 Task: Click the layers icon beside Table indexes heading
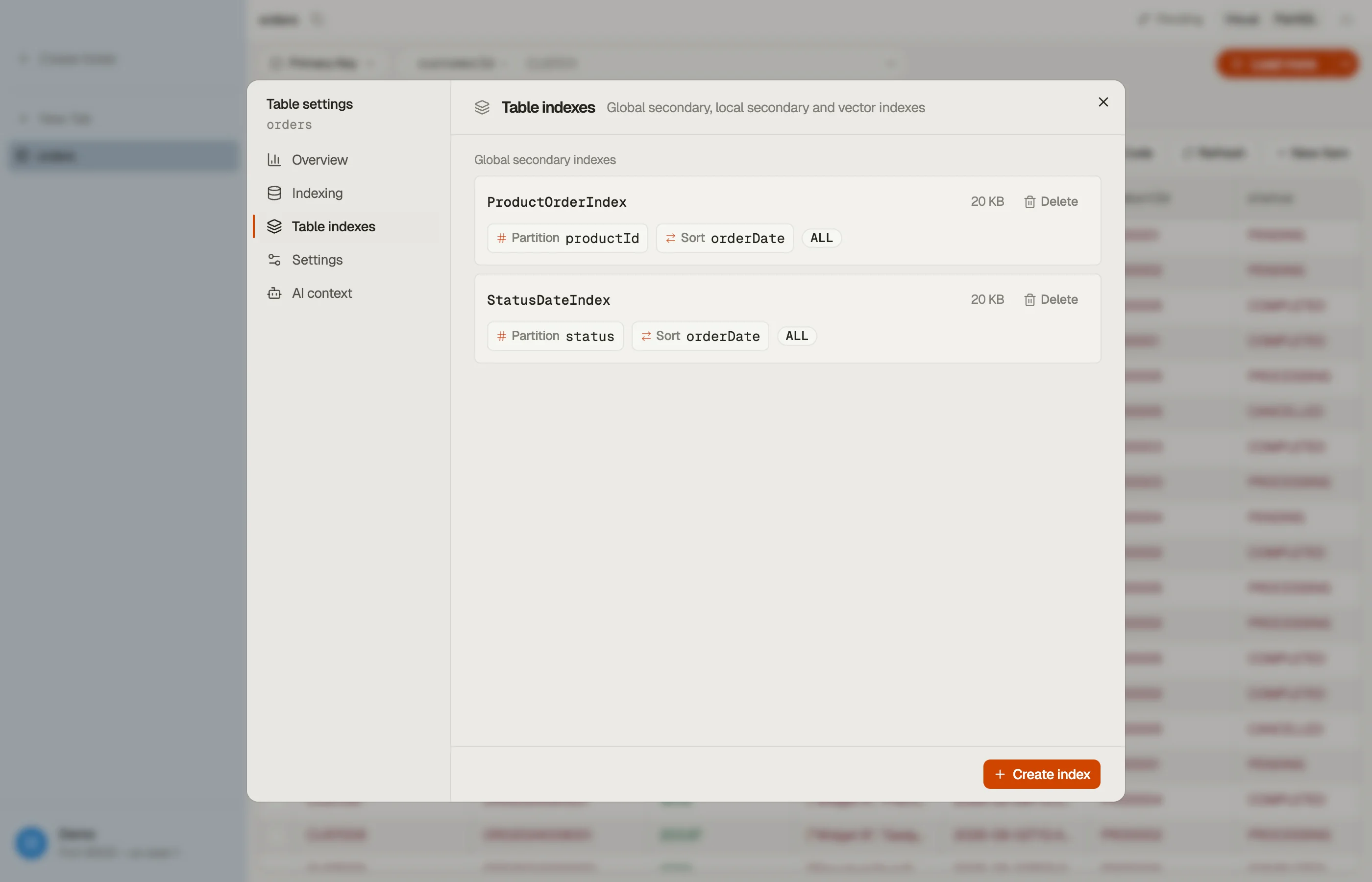(482, 107)
